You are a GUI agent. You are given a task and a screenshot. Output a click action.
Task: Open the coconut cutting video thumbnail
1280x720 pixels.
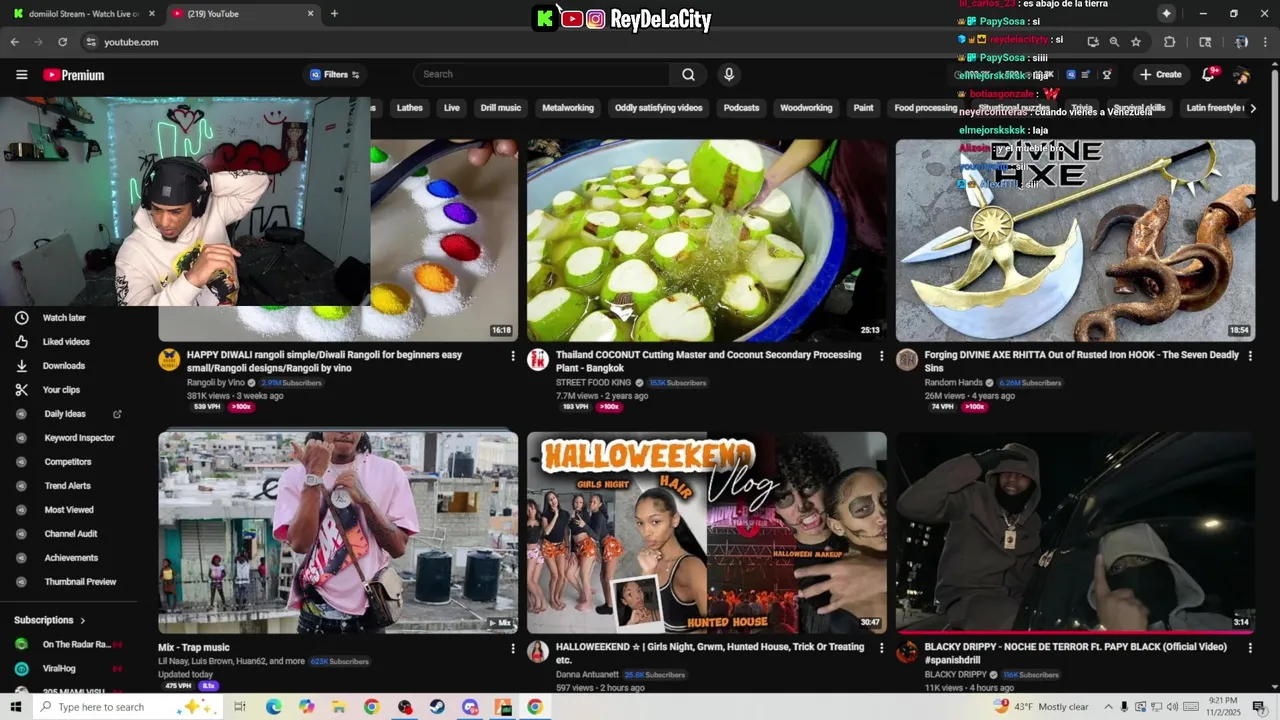707,240
